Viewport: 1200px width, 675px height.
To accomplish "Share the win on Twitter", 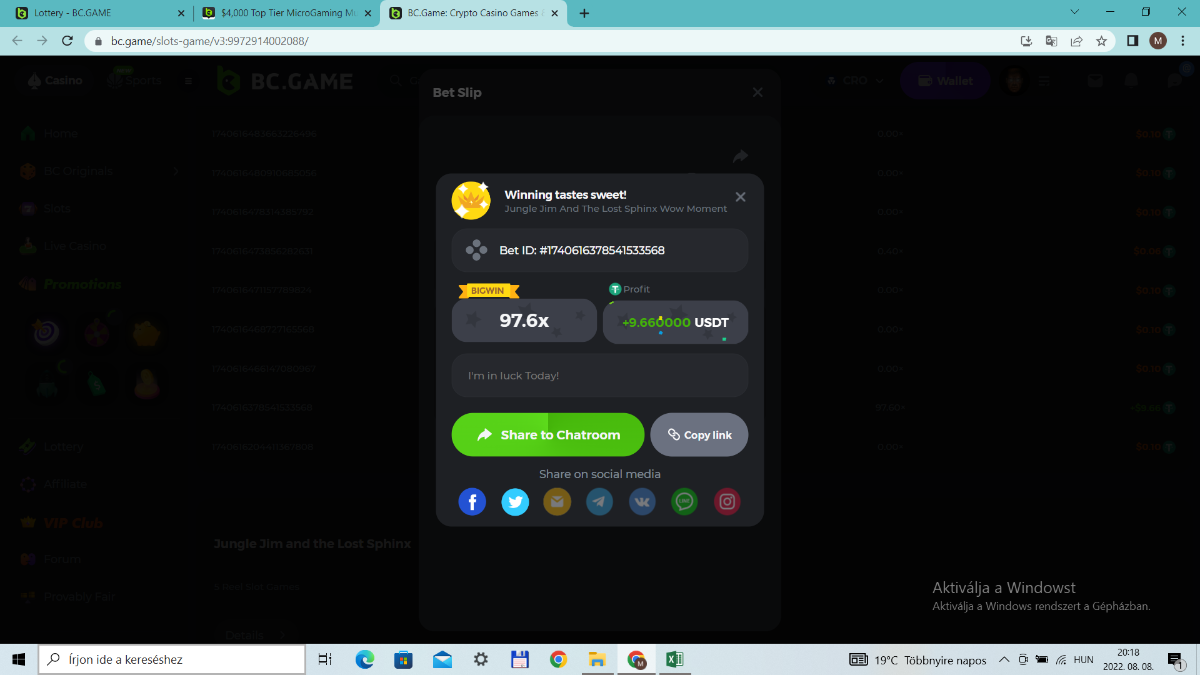I will tap(515, 501).
